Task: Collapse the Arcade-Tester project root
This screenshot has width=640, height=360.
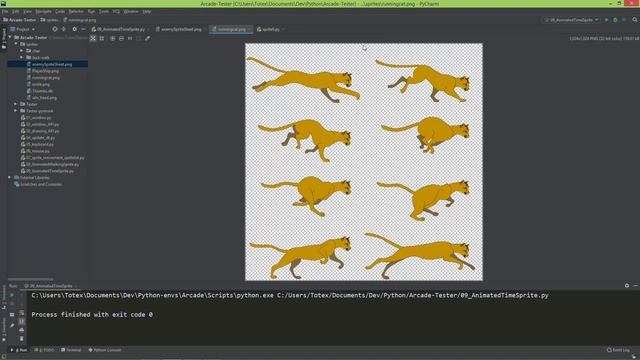Action: pyautogui.click(x=10, y=37)
